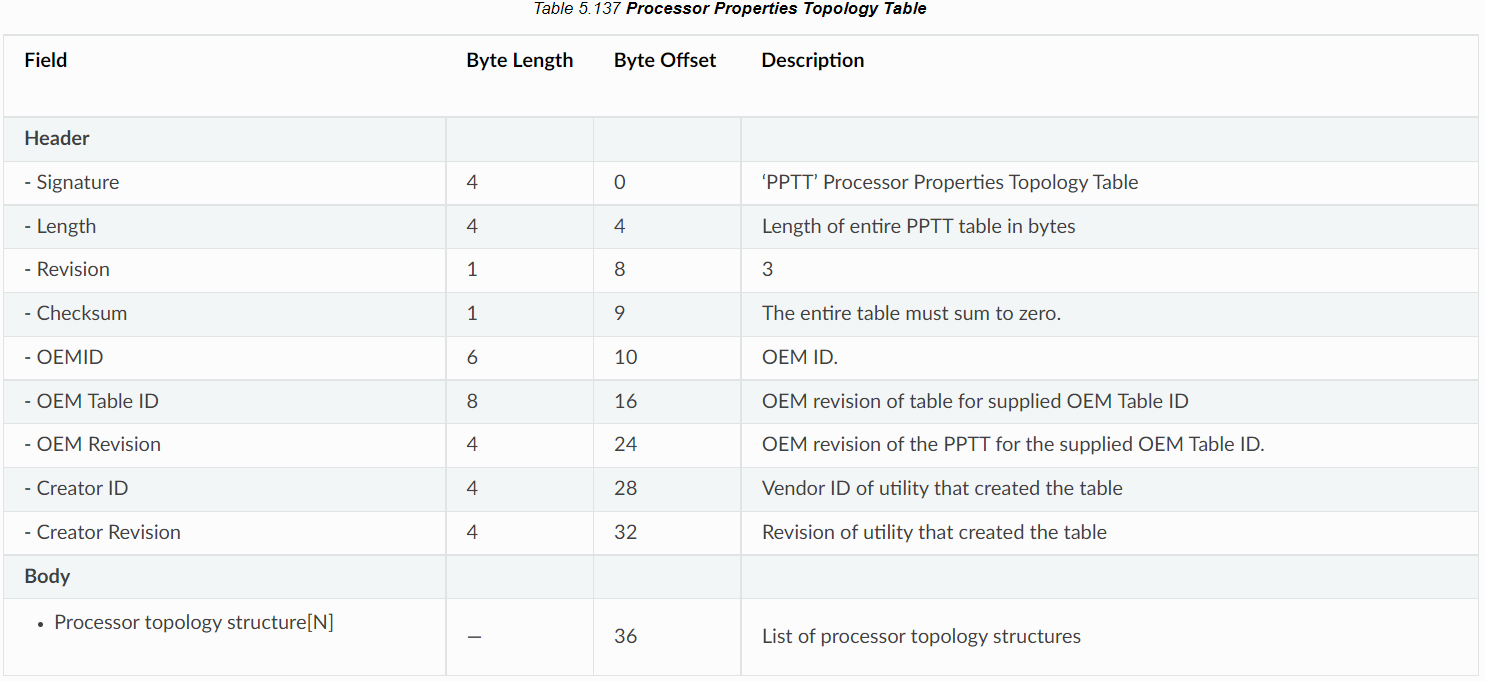
Task: Select the '- Length' field name
Action: (x=61, y=226)
